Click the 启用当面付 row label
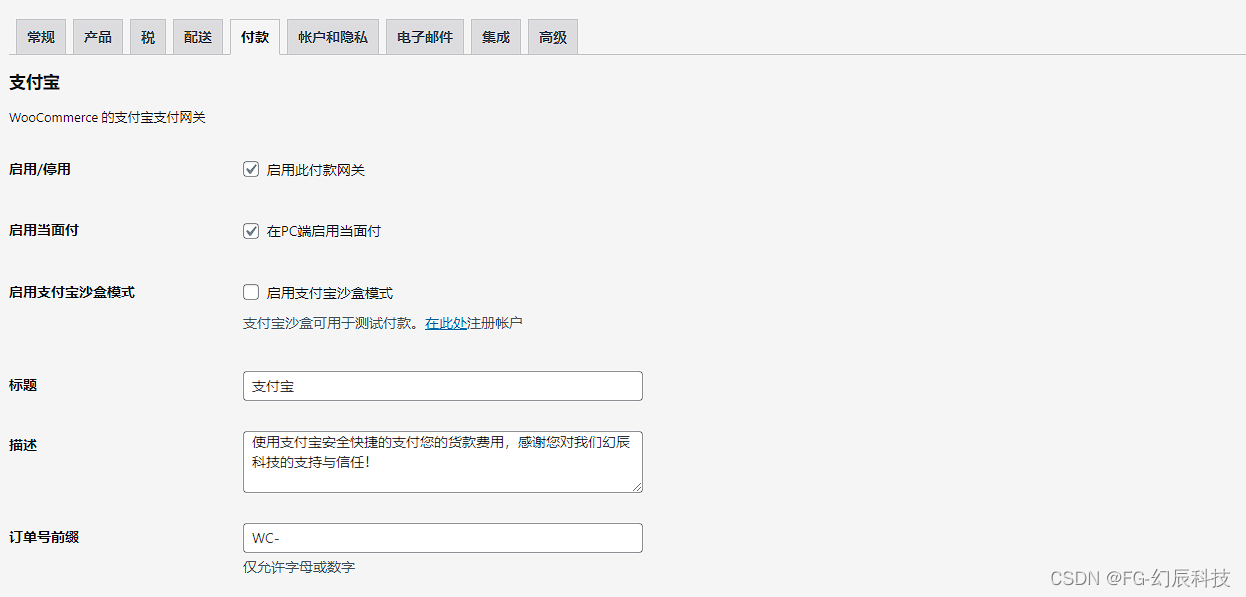The image size is (1246, 597). 44,230
